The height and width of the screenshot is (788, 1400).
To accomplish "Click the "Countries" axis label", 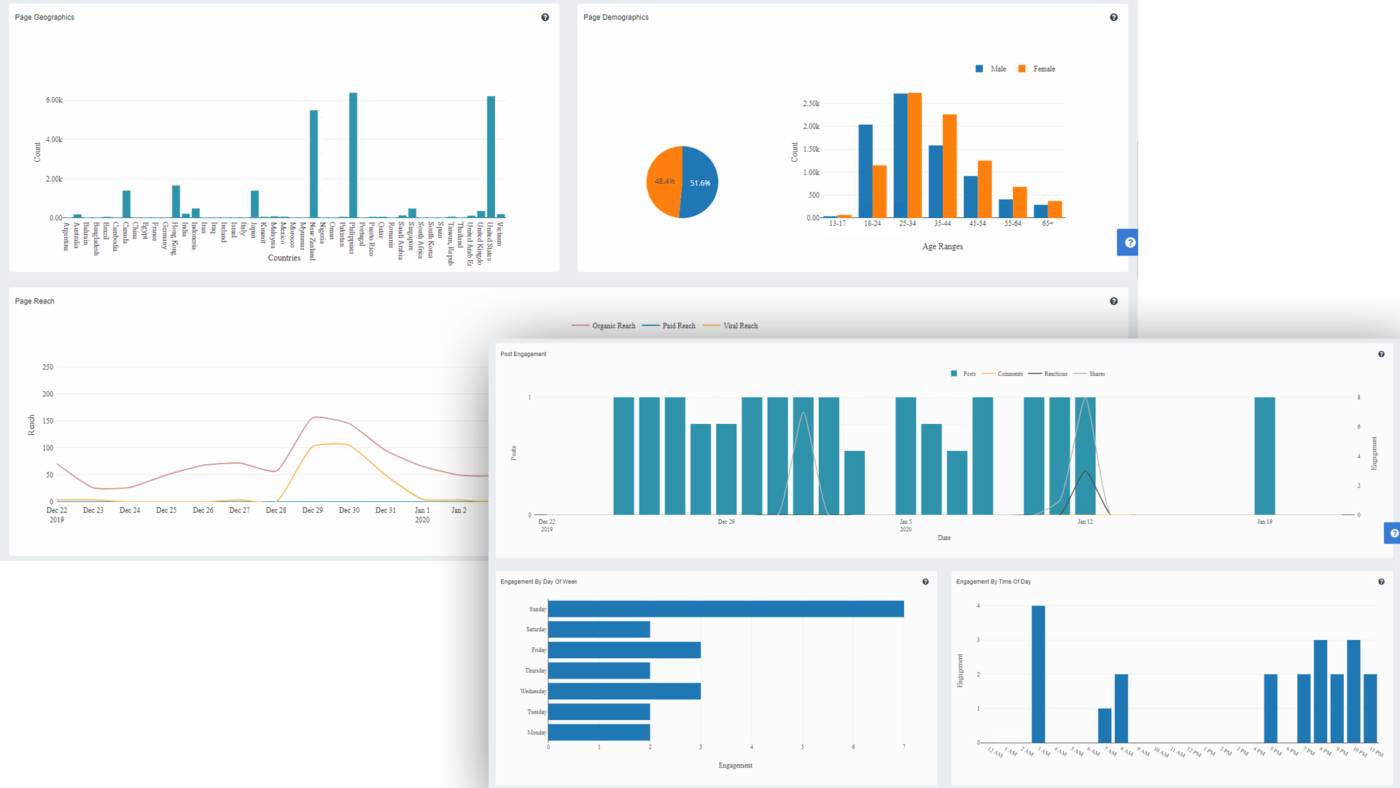I will [285, 258].
